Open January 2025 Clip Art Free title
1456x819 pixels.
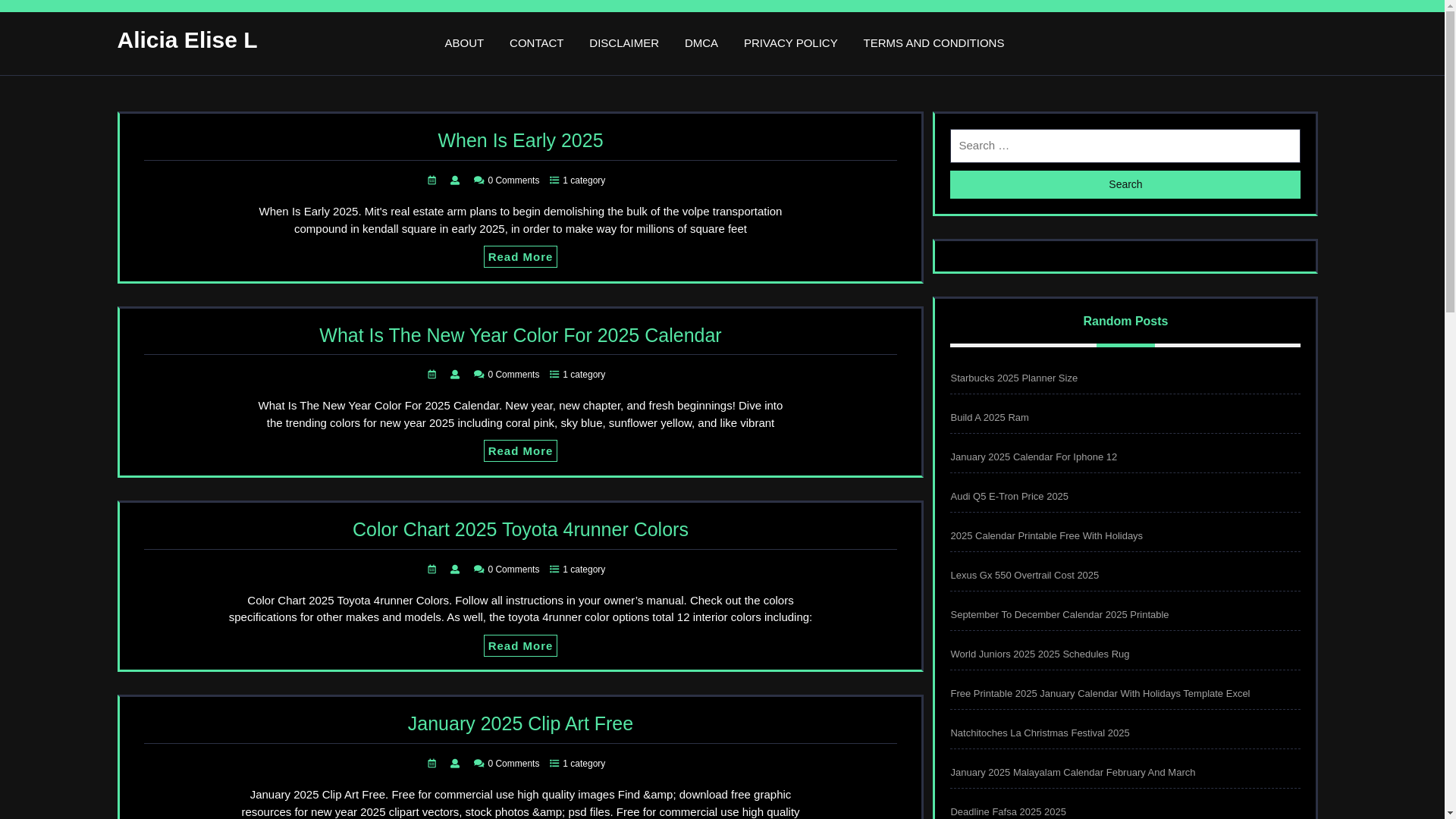[520, 723]
